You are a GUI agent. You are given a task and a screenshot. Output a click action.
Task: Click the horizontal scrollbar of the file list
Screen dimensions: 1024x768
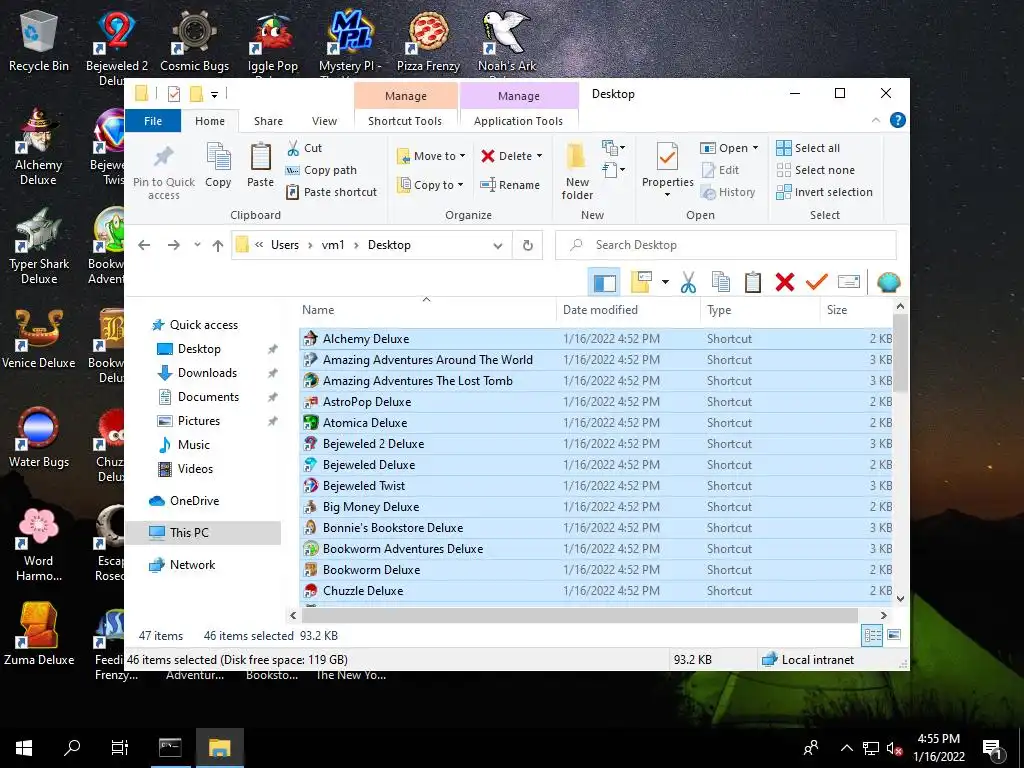579,616
